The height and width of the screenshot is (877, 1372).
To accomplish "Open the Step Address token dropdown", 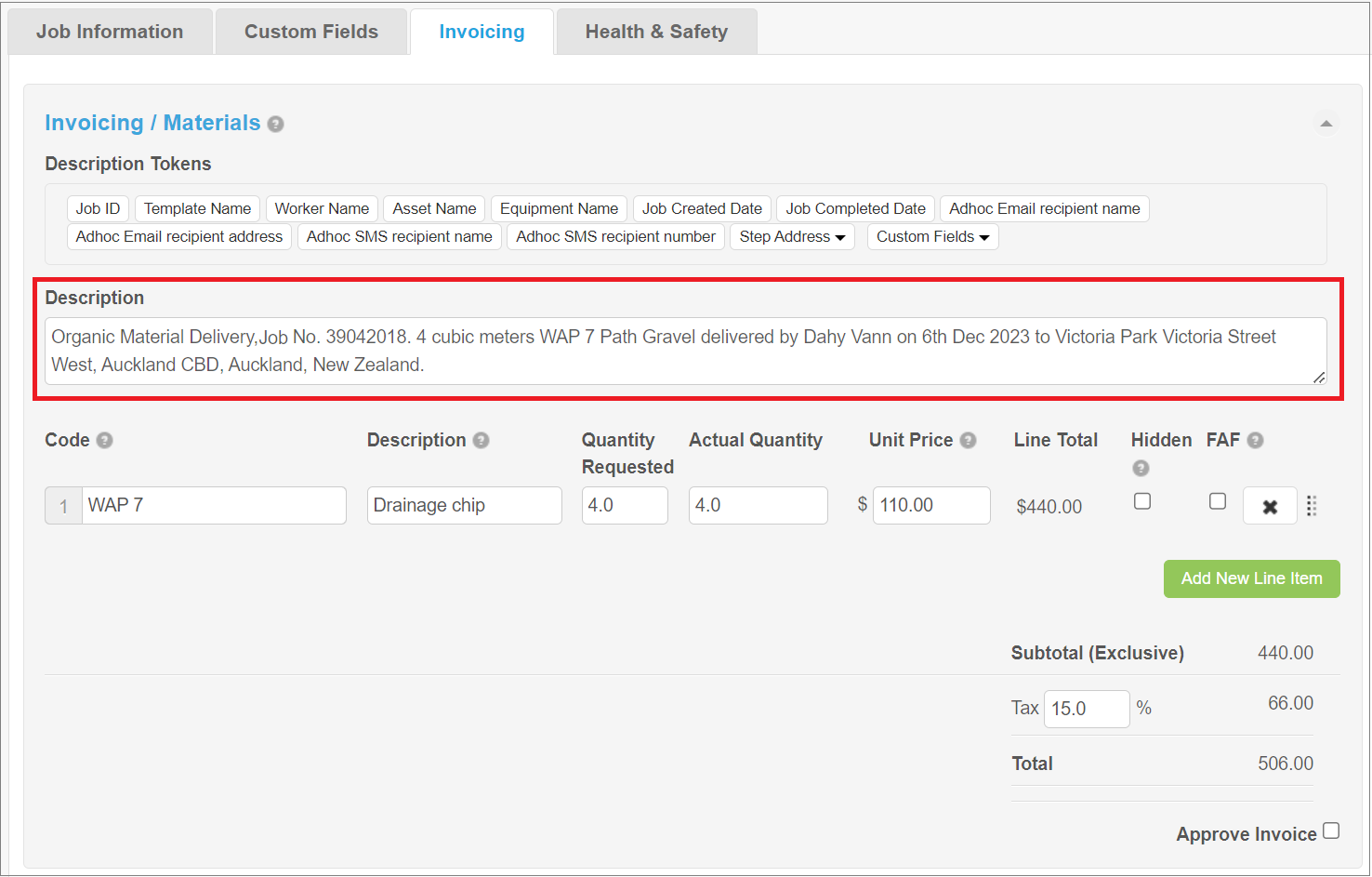I will pos(792,236).
